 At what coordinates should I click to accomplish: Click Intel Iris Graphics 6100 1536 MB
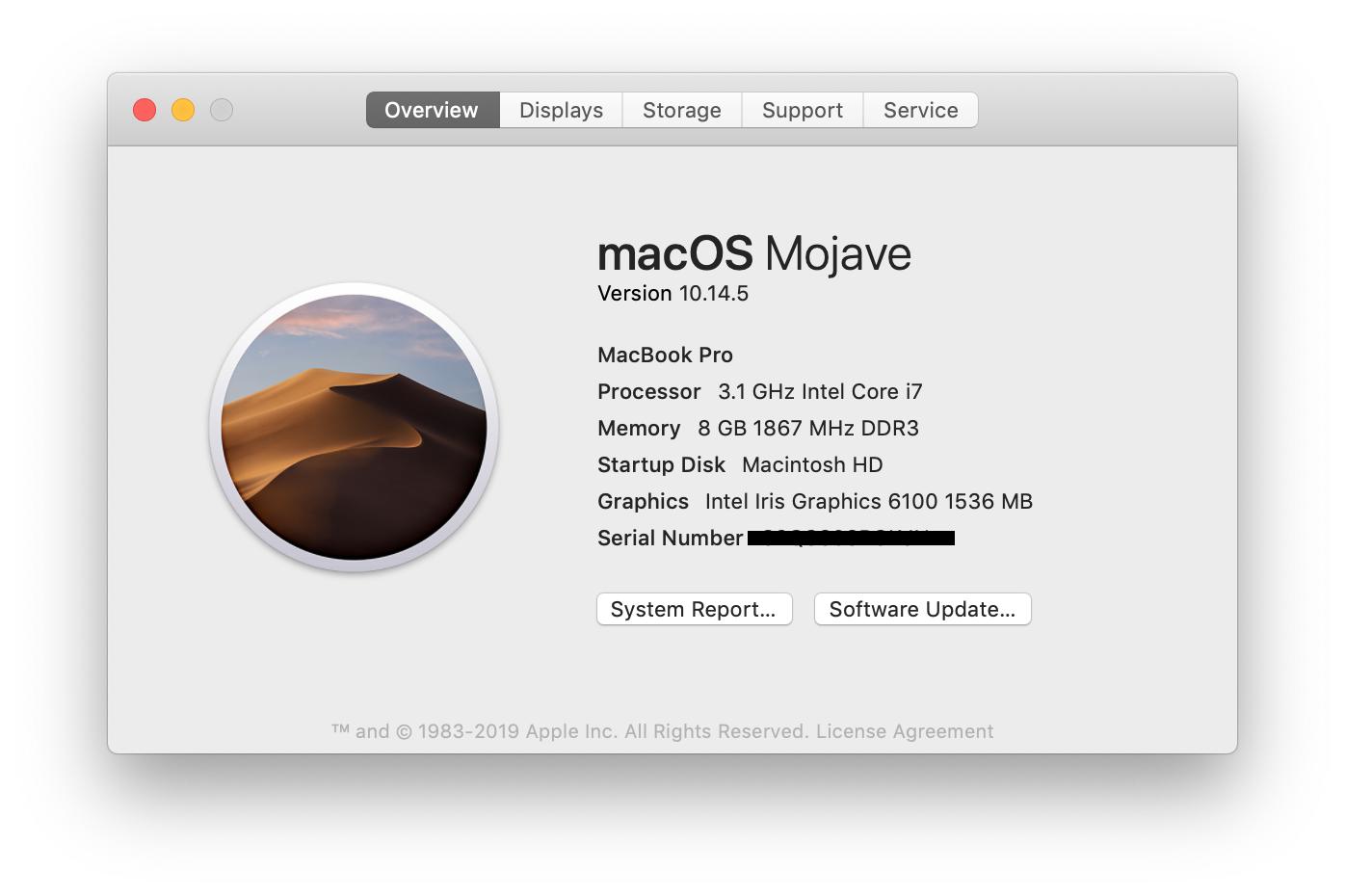[x=869, y=501]
